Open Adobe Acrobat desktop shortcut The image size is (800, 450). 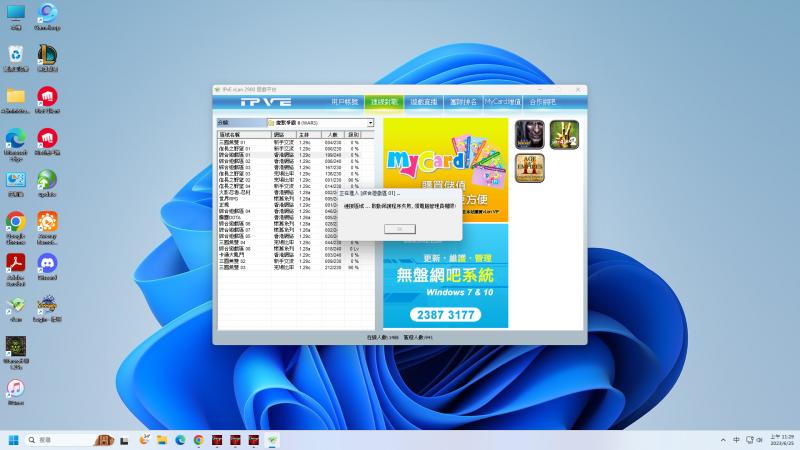pos(15,264)
